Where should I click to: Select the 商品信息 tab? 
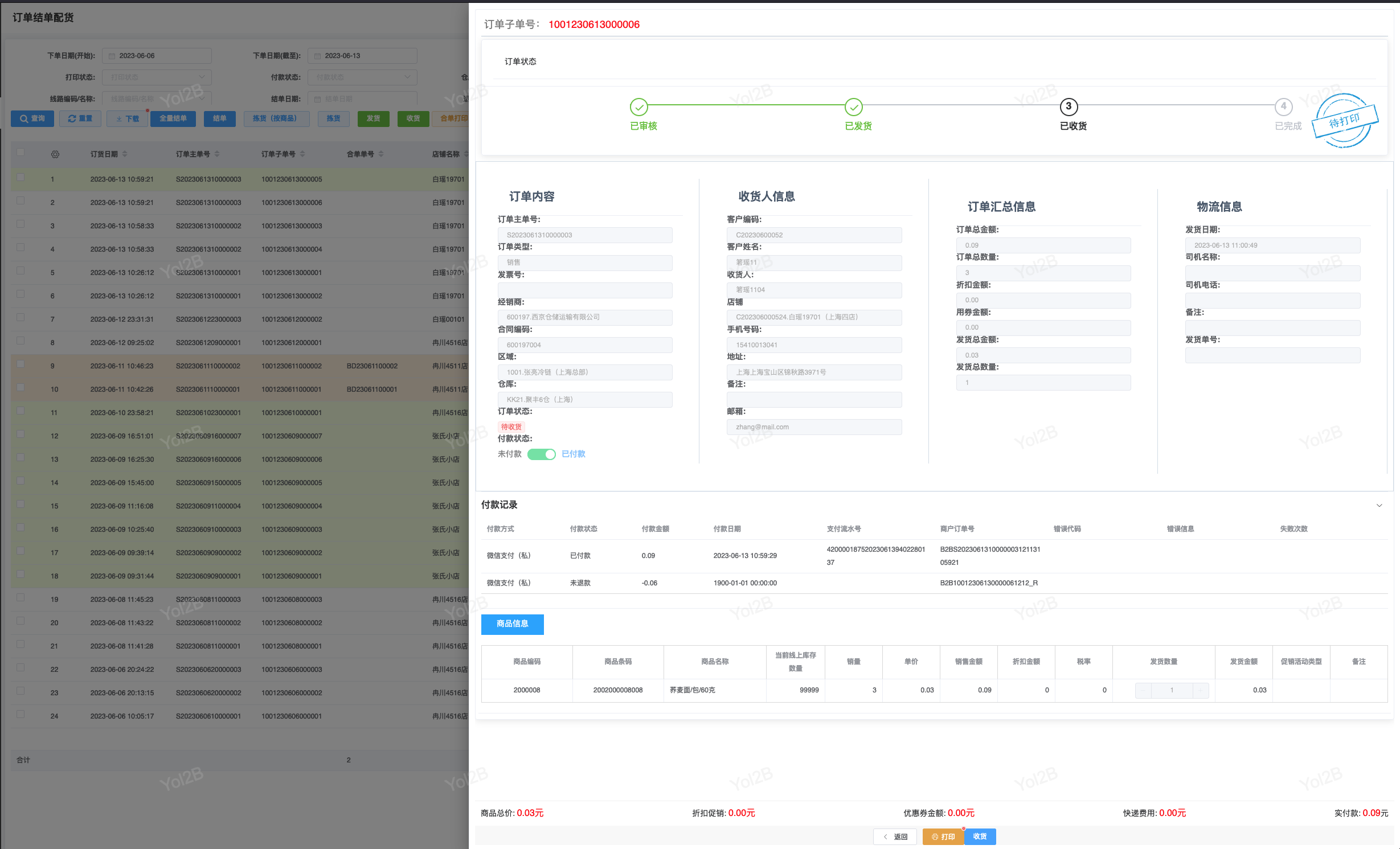(x=512, y=624)
